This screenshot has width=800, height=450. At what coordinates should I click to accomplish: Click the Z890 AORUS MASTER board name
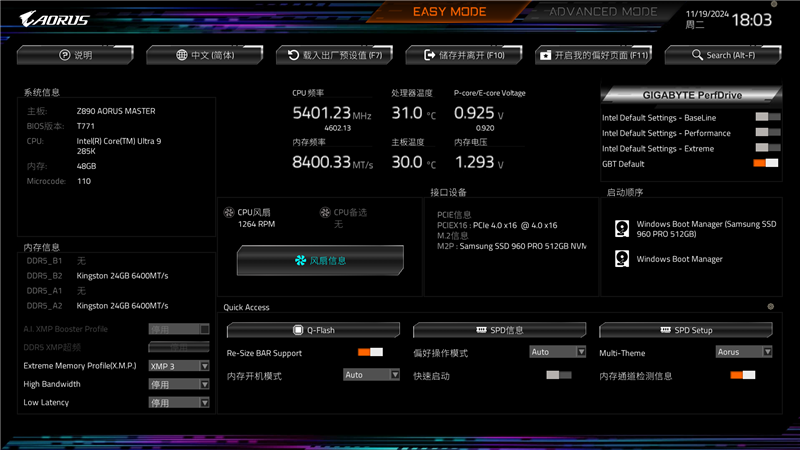tap(116, 111)
